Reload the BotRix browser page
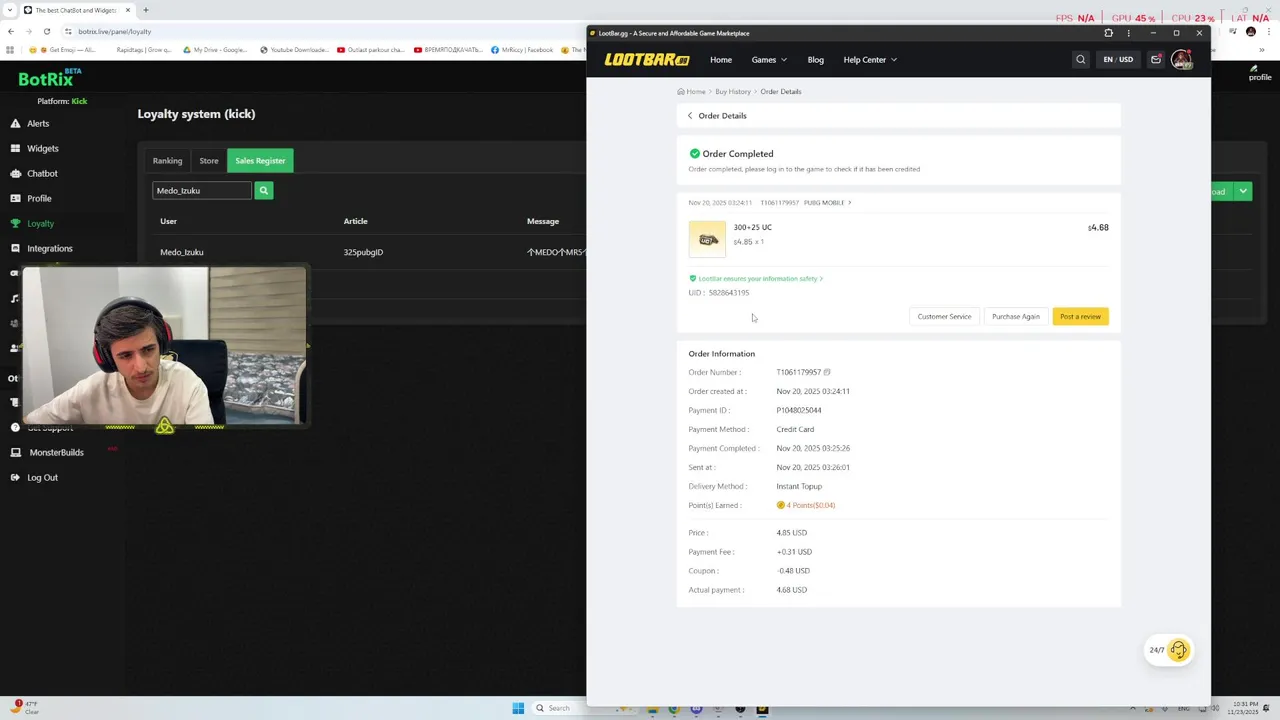 tap(46, 31)
